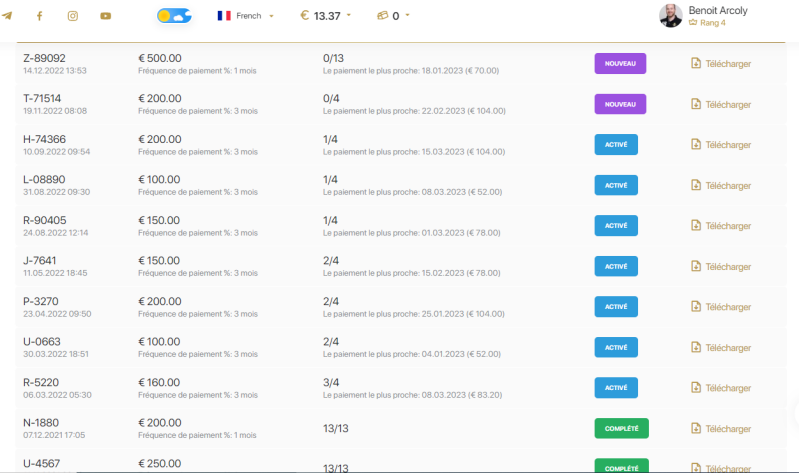
Task: Click Télécharger link for L-08890
Action: (x=721, y=186)
